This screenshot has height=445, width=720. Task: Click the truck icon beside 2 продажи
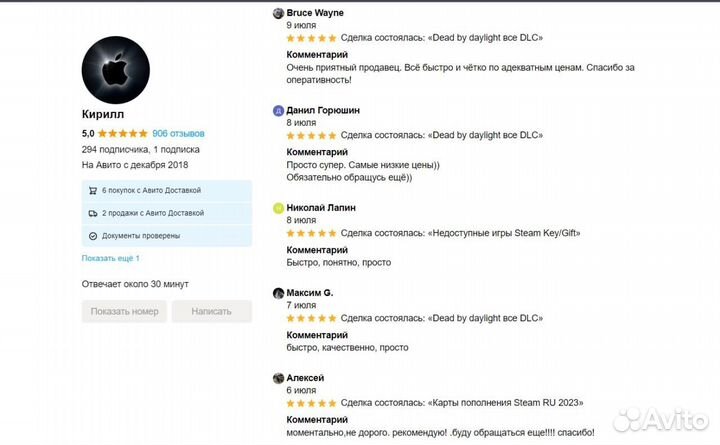(93, 213)
